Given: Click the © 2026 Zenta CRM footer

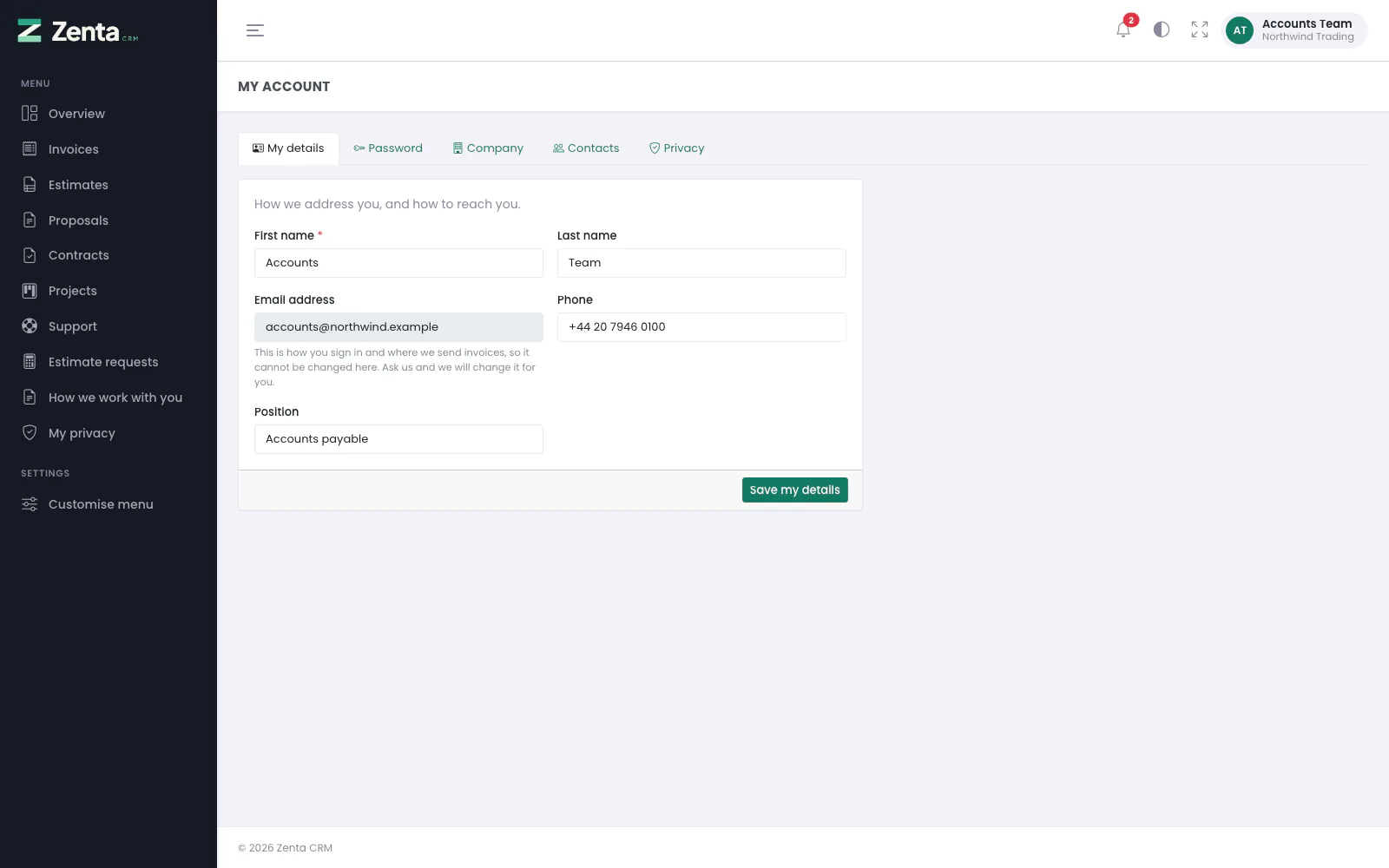Looking at the screenshot, I should [286, 848].
